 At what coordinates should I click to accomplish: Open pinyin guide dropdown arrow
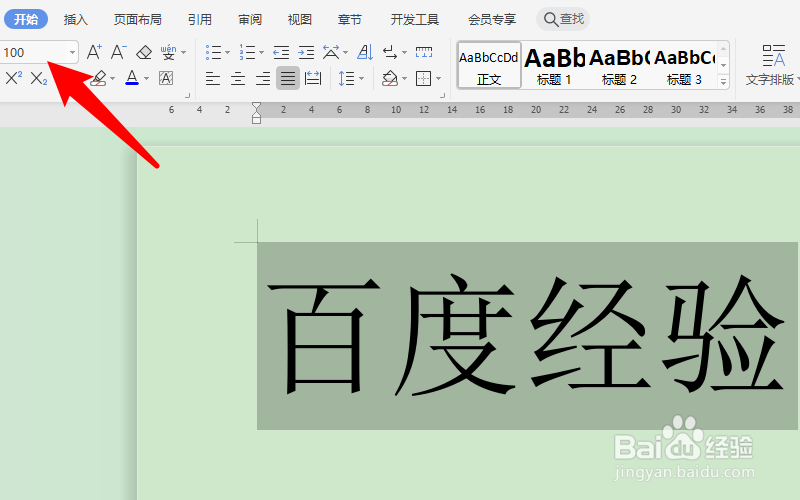[x=183, y=53]
